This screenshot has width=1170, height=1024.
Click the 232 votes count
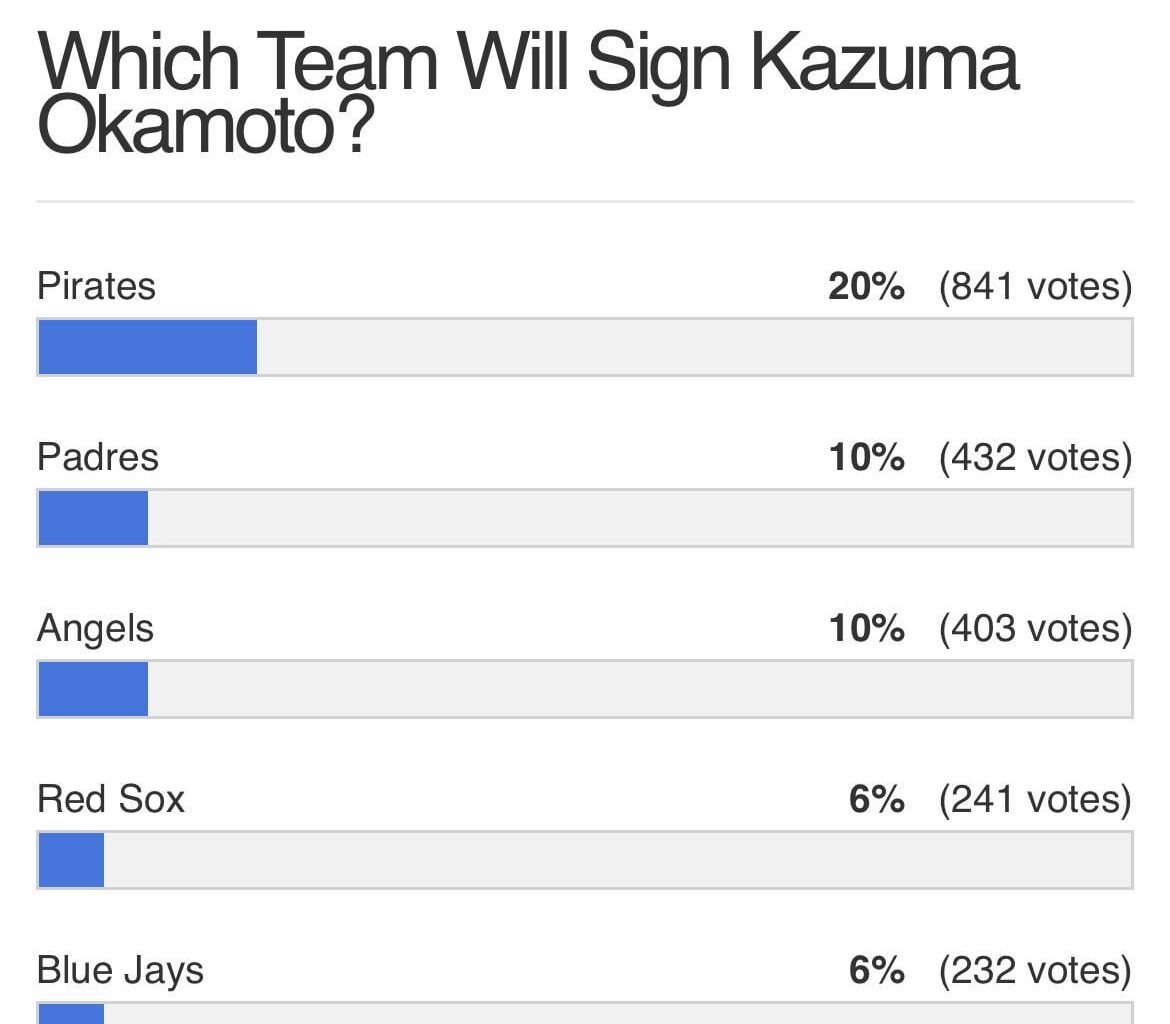point(1035,970)
